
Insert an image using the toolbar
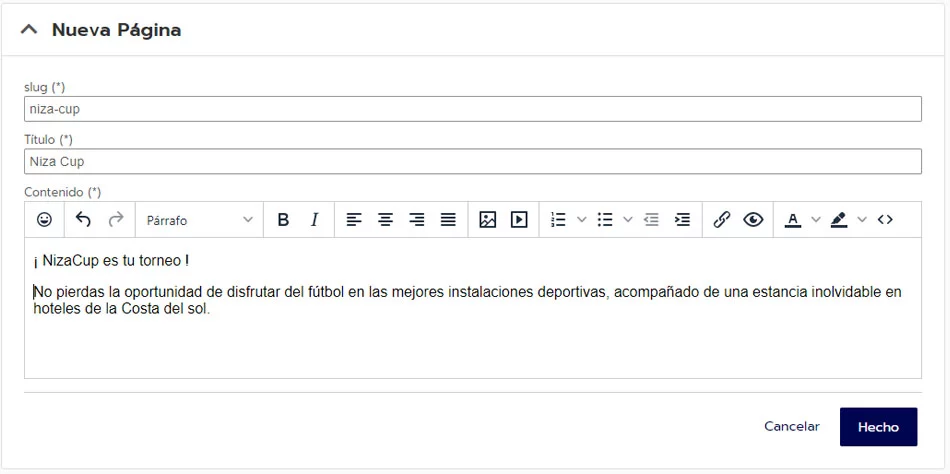[x=487, y=220]
